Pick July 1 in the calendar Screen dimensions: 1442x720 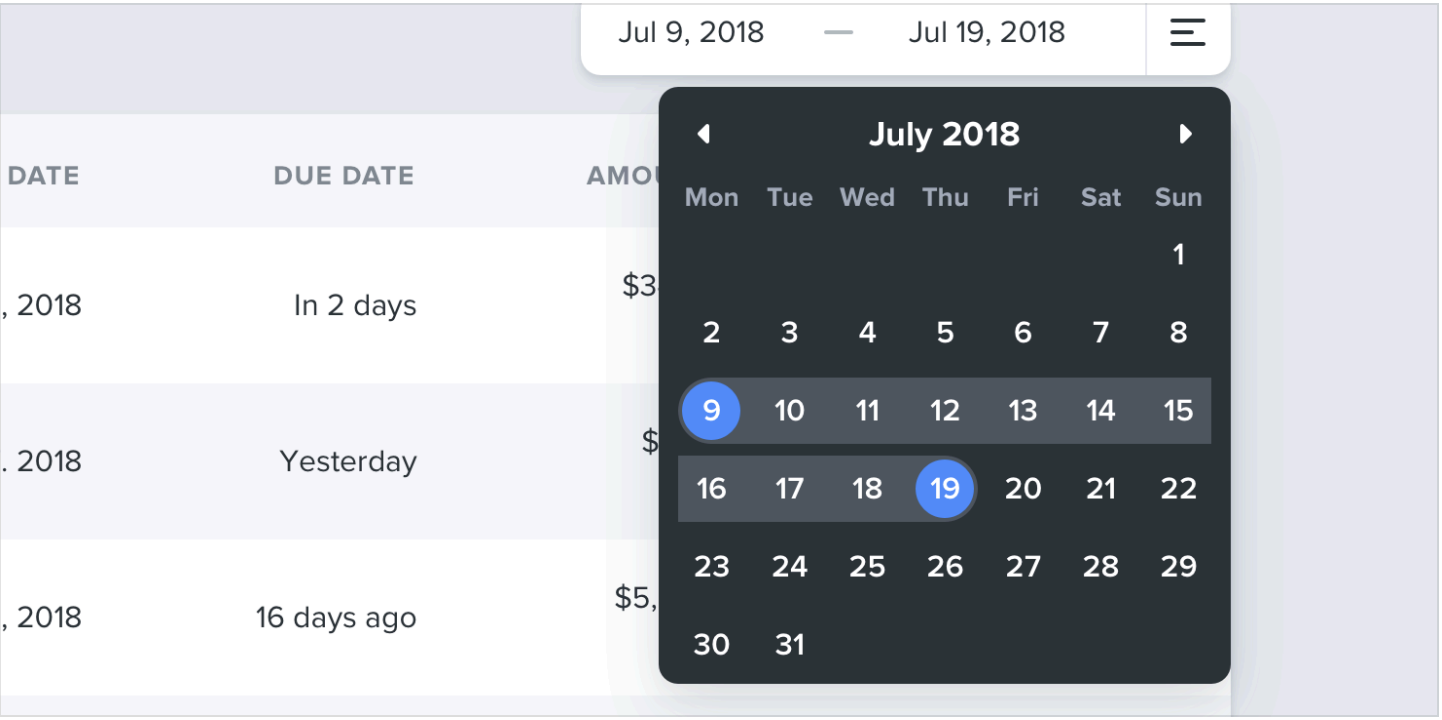[1178, 255]
